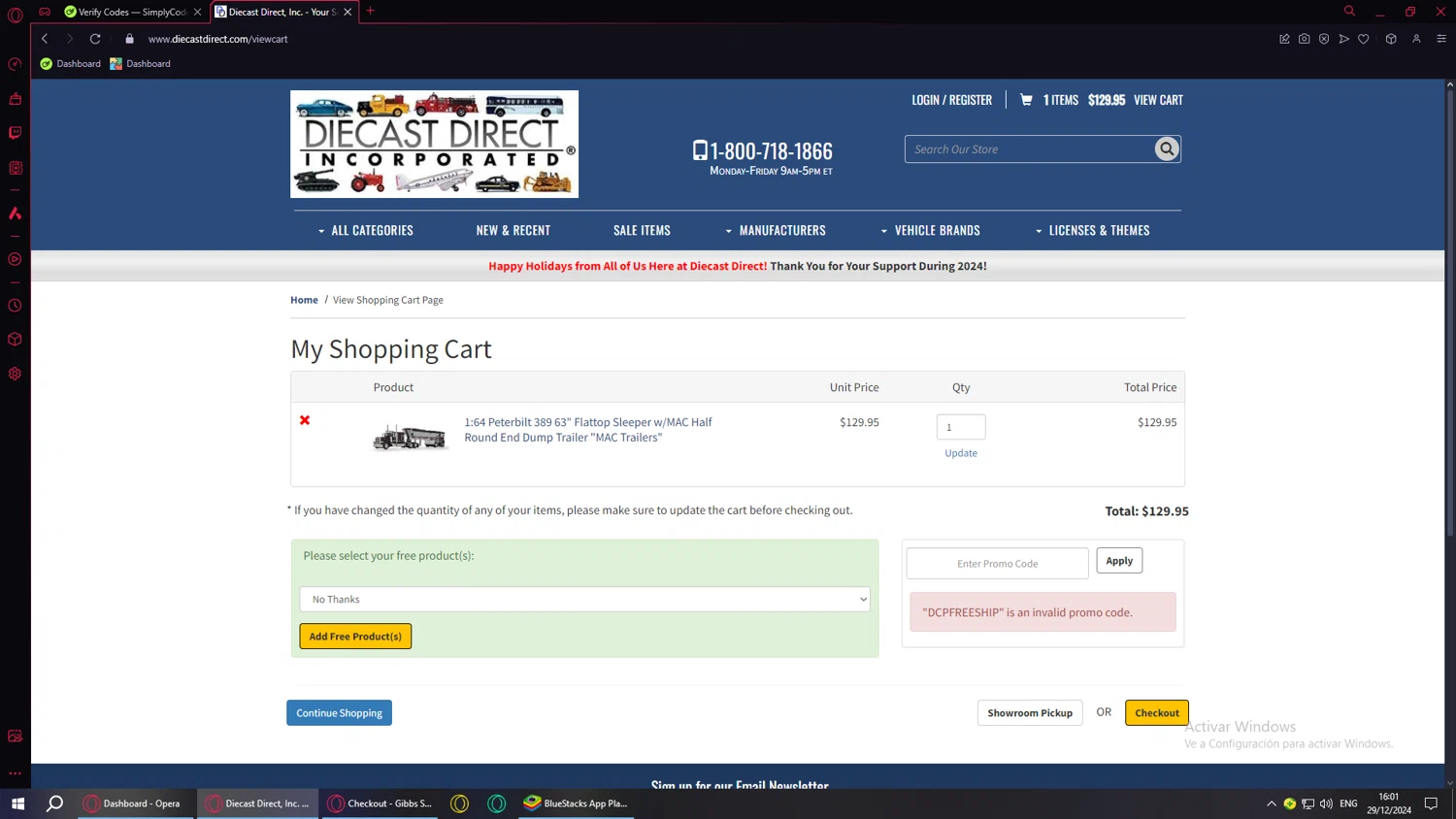
Task: Bookmark page with heart icon
Action: pyautogui.click(x=1364, y=39)
